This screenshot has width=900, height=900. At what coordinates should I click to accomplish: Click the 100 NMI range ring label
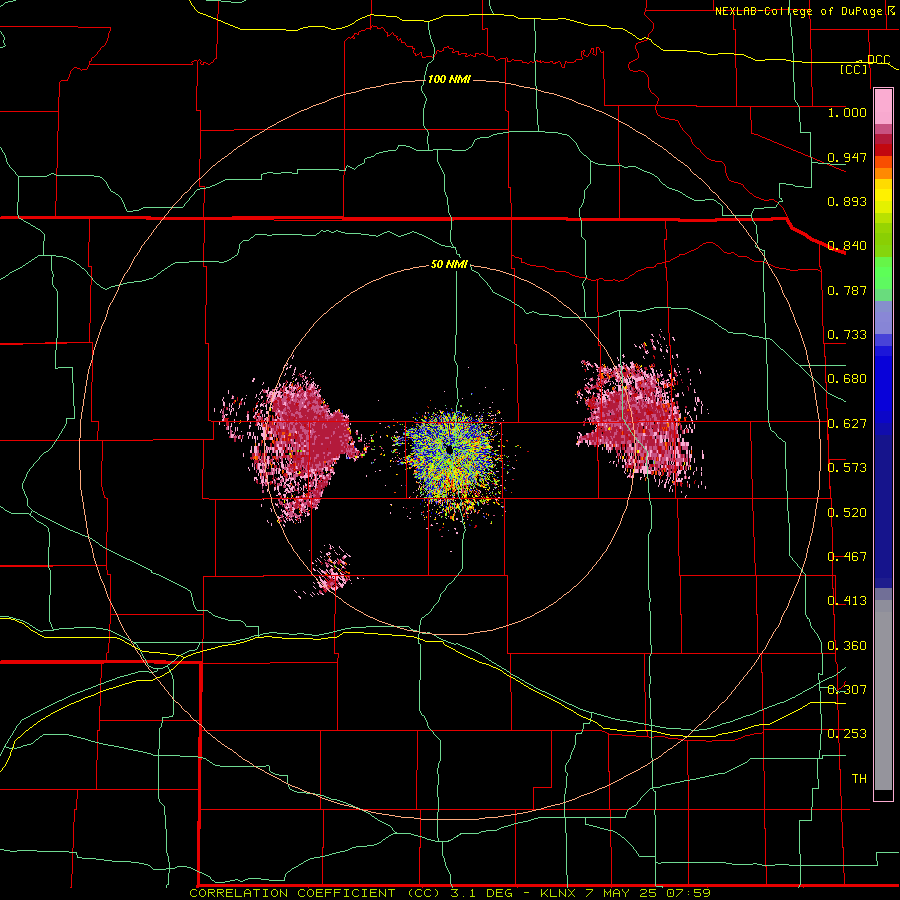pyautogui.click(x=449, y=79)
